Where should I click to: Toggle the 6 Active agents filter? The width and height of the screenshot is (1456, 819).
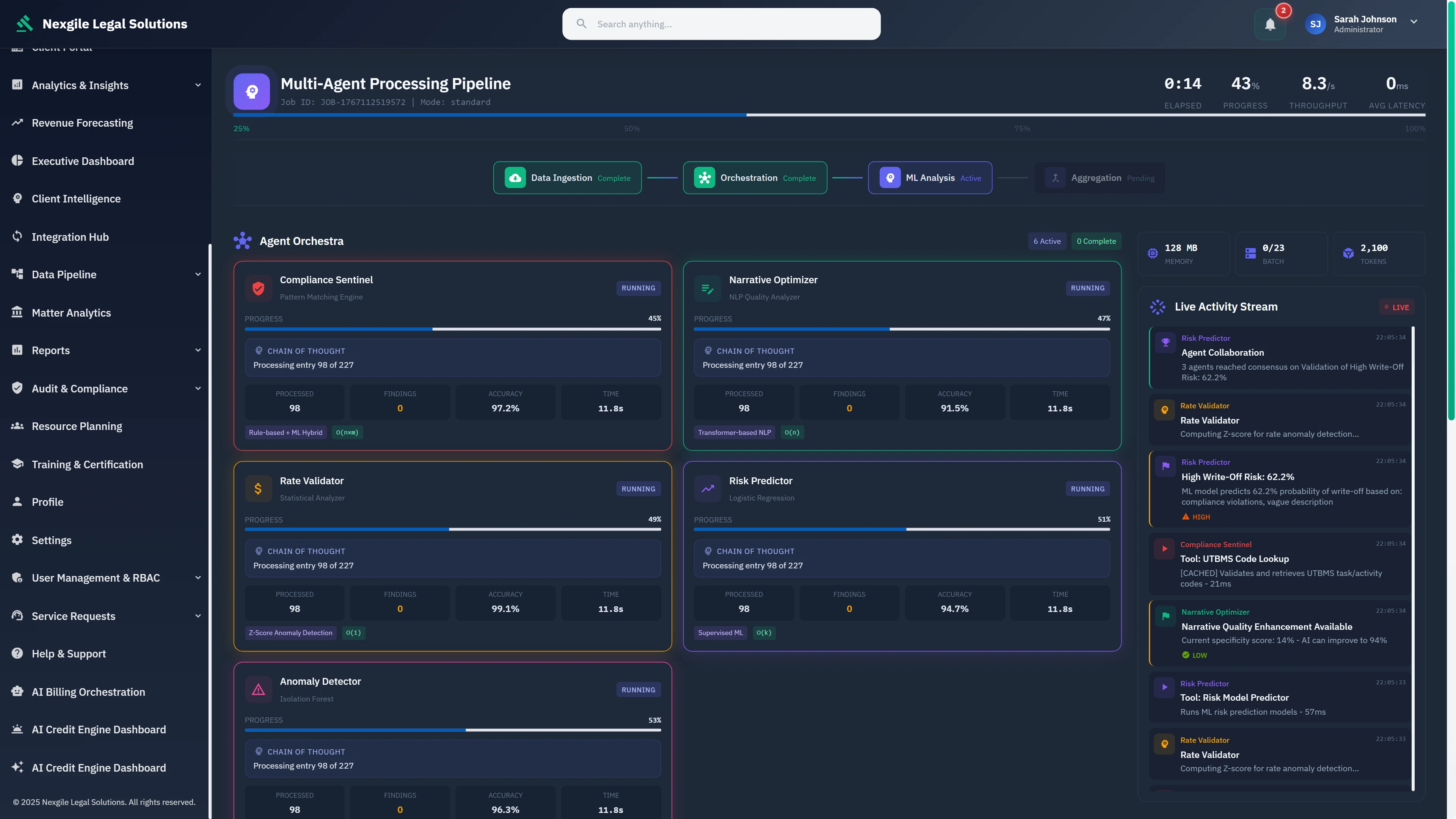(x=1047, y=241)
